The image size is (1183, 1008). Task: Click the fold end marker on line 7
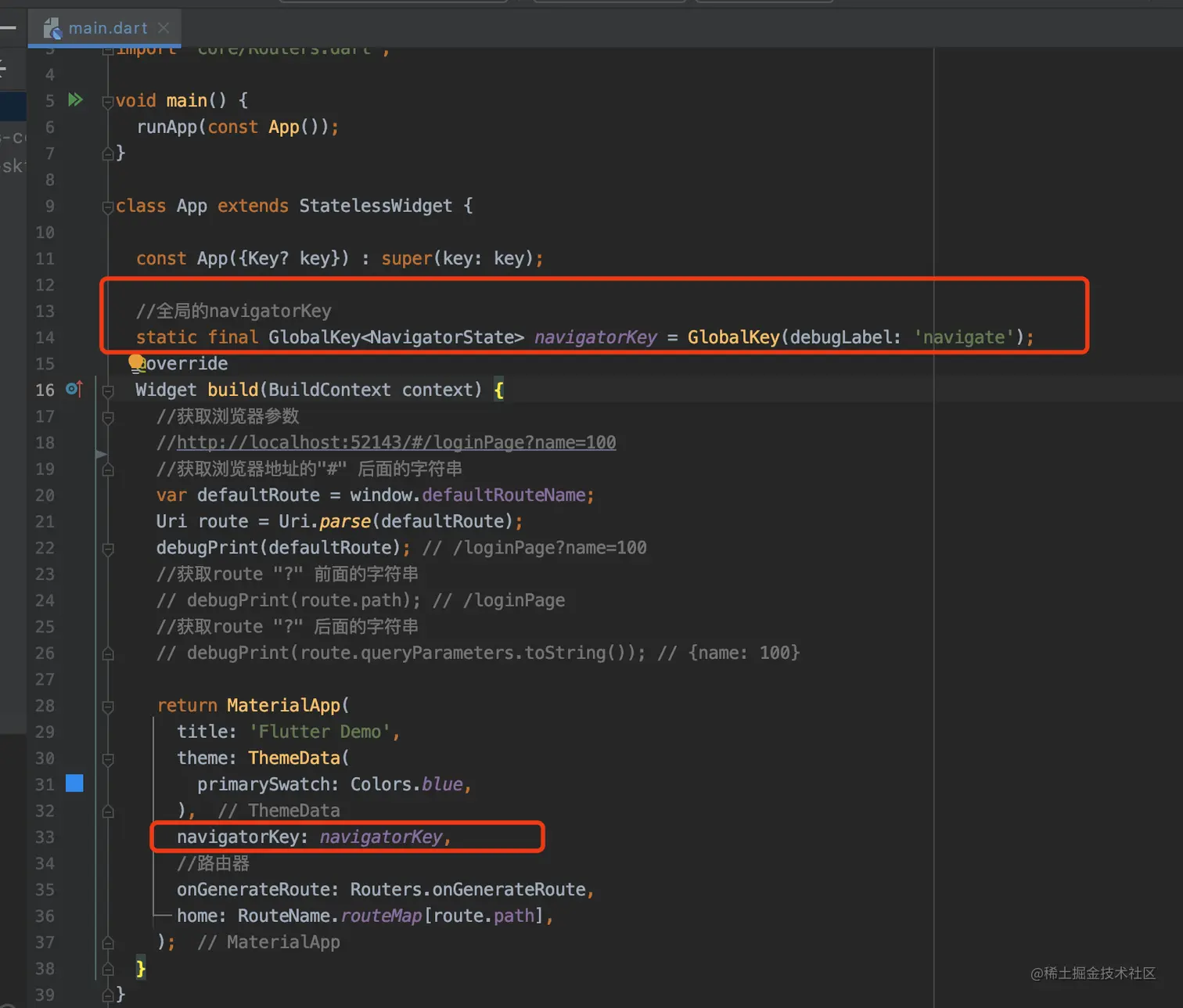pos(108,153)
